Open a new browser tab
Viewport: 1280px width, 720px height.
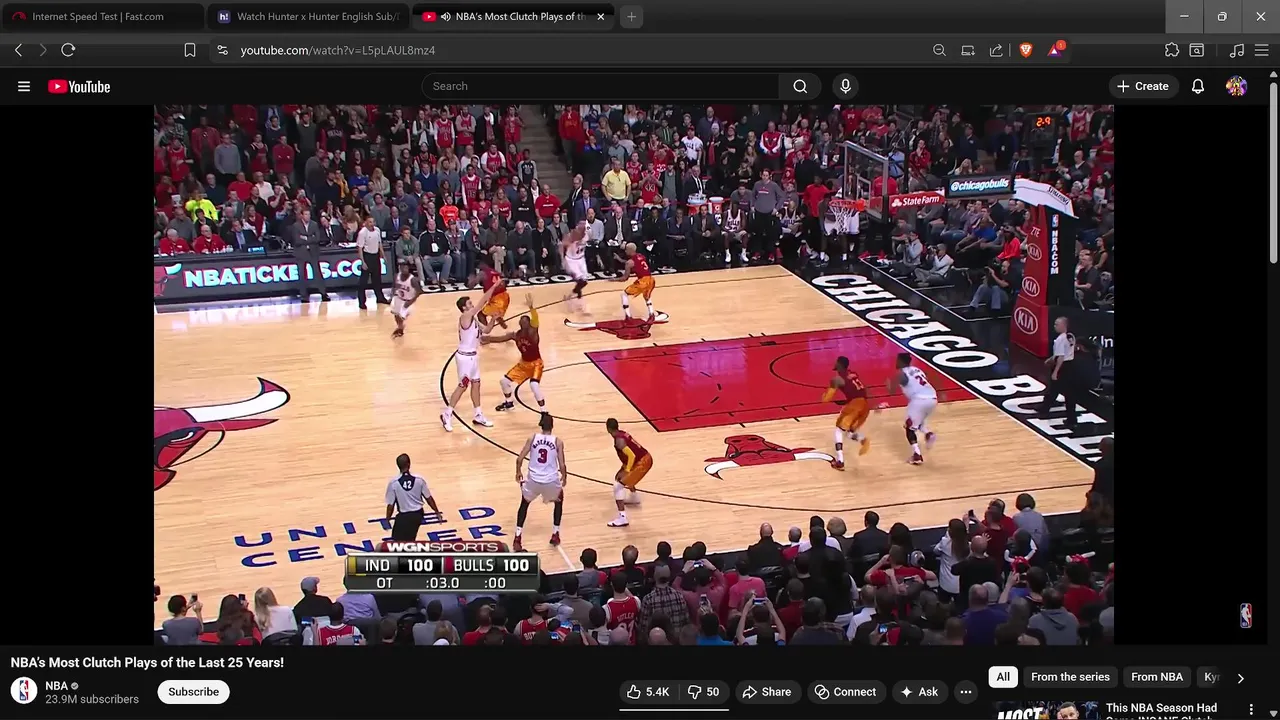coord(631,17)
